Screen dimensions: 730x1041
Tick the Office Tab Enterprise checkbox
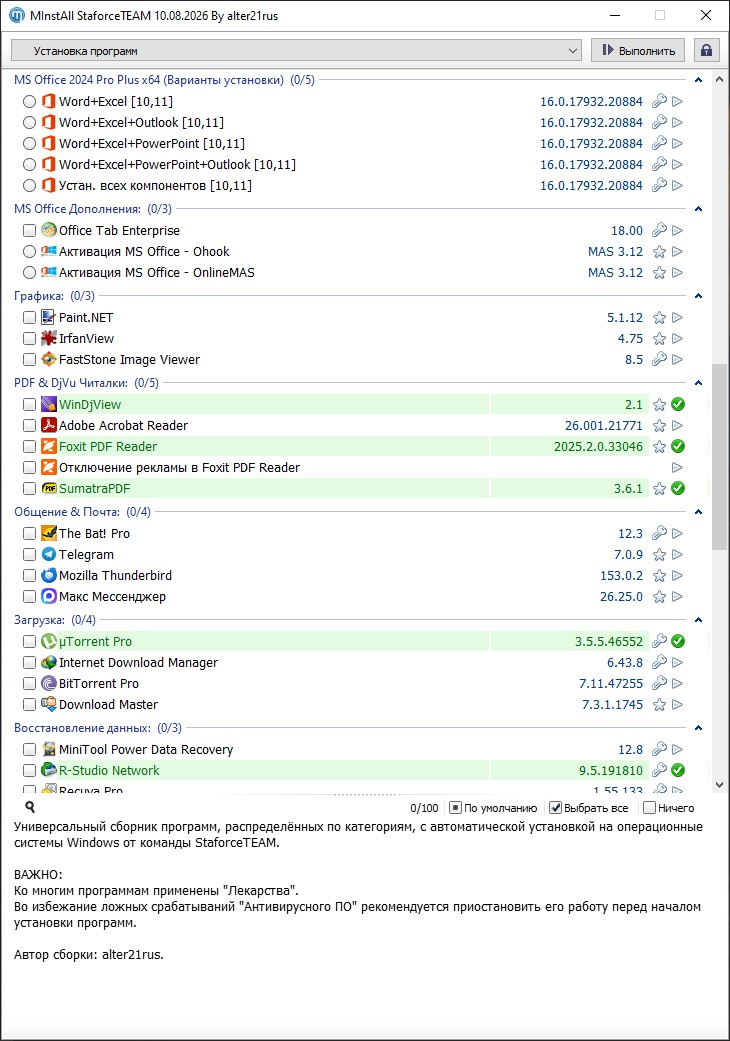coord(29,230)
